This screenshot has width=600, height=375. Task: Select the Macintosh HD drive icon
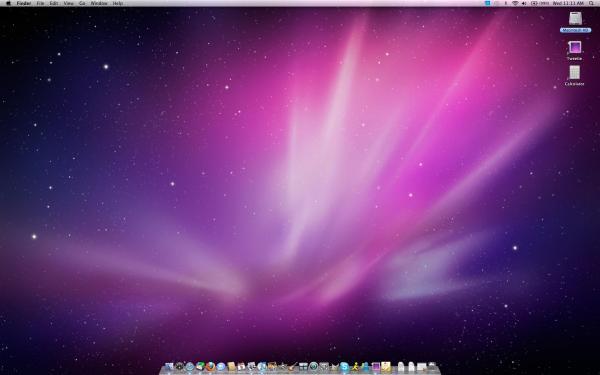click(575, 18)
